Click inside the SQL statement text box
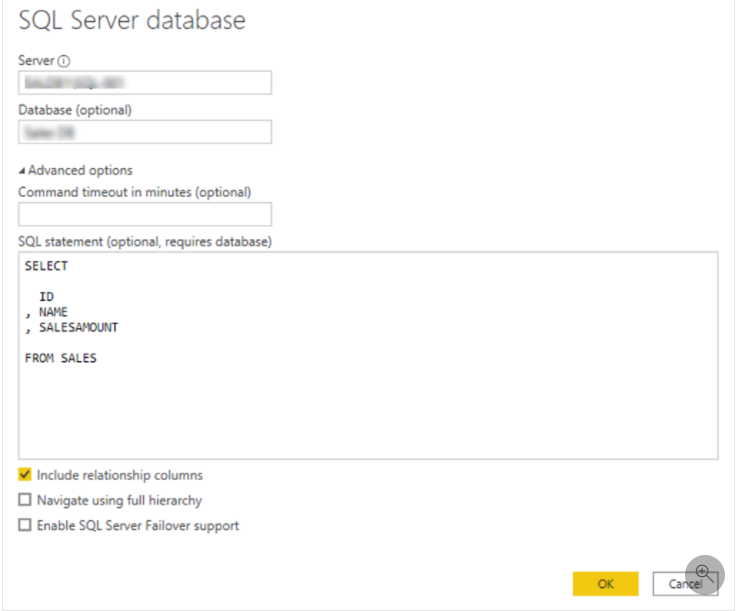Image resolution: width=753 pixels, height=611 pixels. pos(368,355)
